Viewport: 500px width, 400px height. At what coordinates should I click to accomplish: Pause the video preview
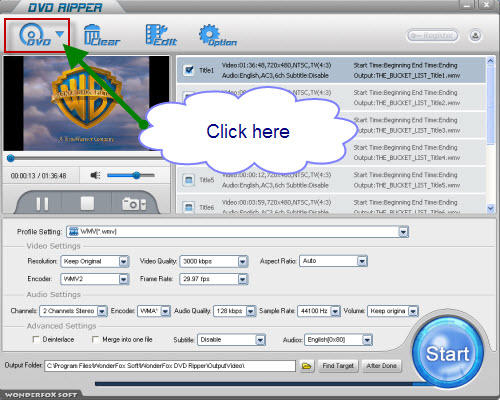pos(42,204)
